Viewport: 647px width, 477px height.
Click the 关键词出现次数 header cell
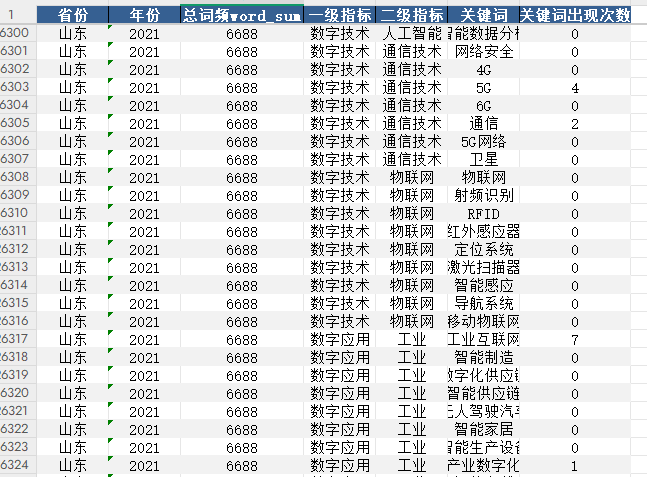(x=575, y=15)
